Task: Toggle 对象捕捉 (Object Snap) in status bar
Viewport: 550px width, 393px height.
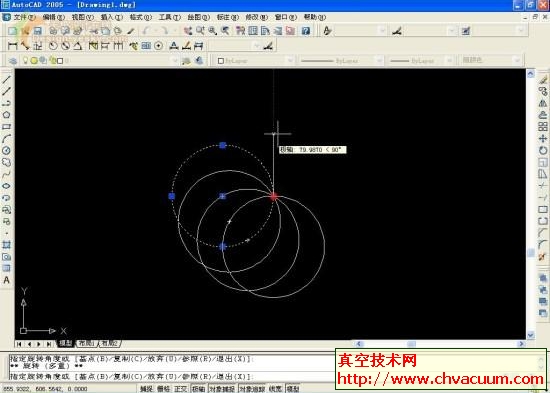Action: pyautogui.click(x=222, y=389)
